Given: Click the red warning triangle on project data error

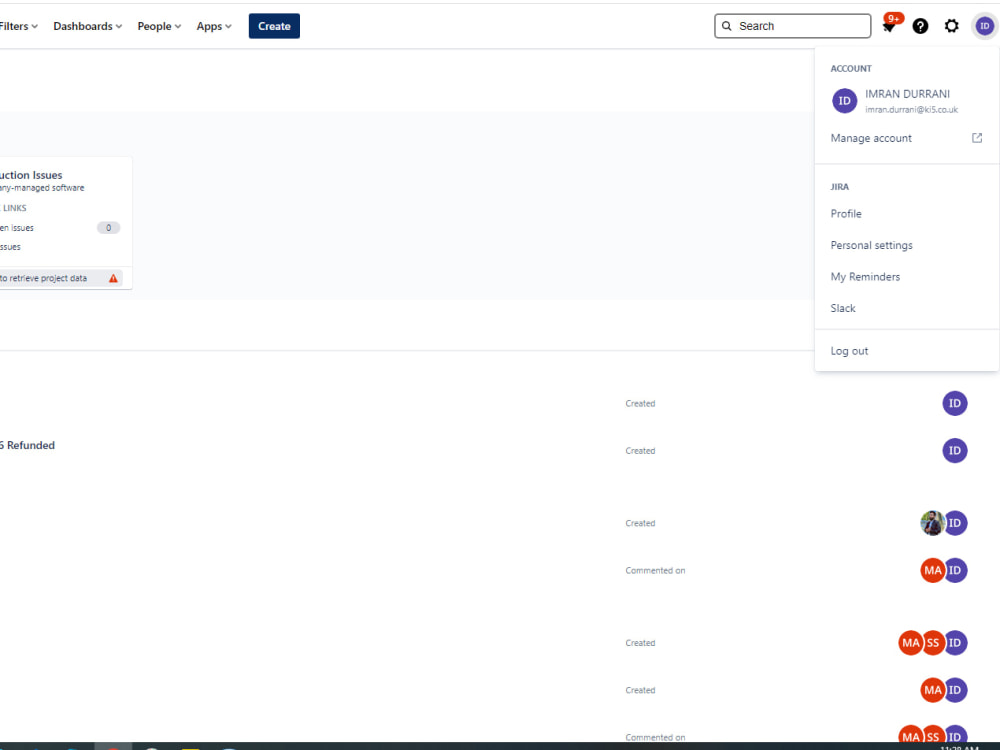Looking at the screenshot, I should (113, 278).
